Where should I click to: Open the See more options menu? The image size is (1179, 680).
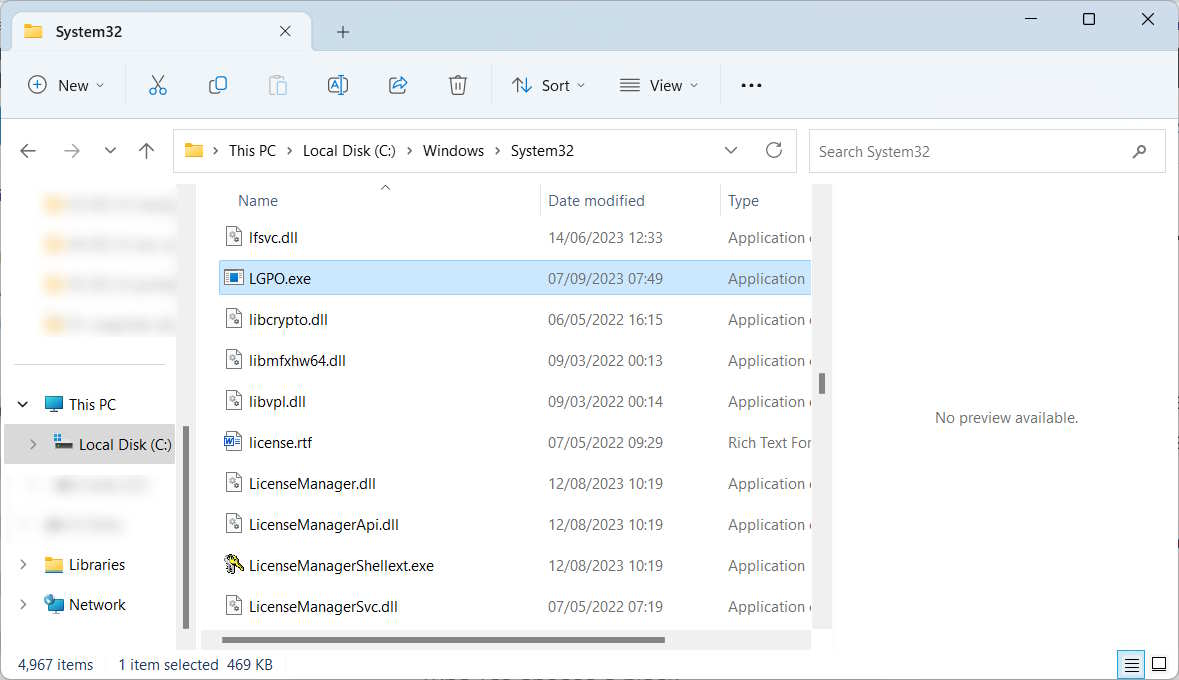[750, 85]
